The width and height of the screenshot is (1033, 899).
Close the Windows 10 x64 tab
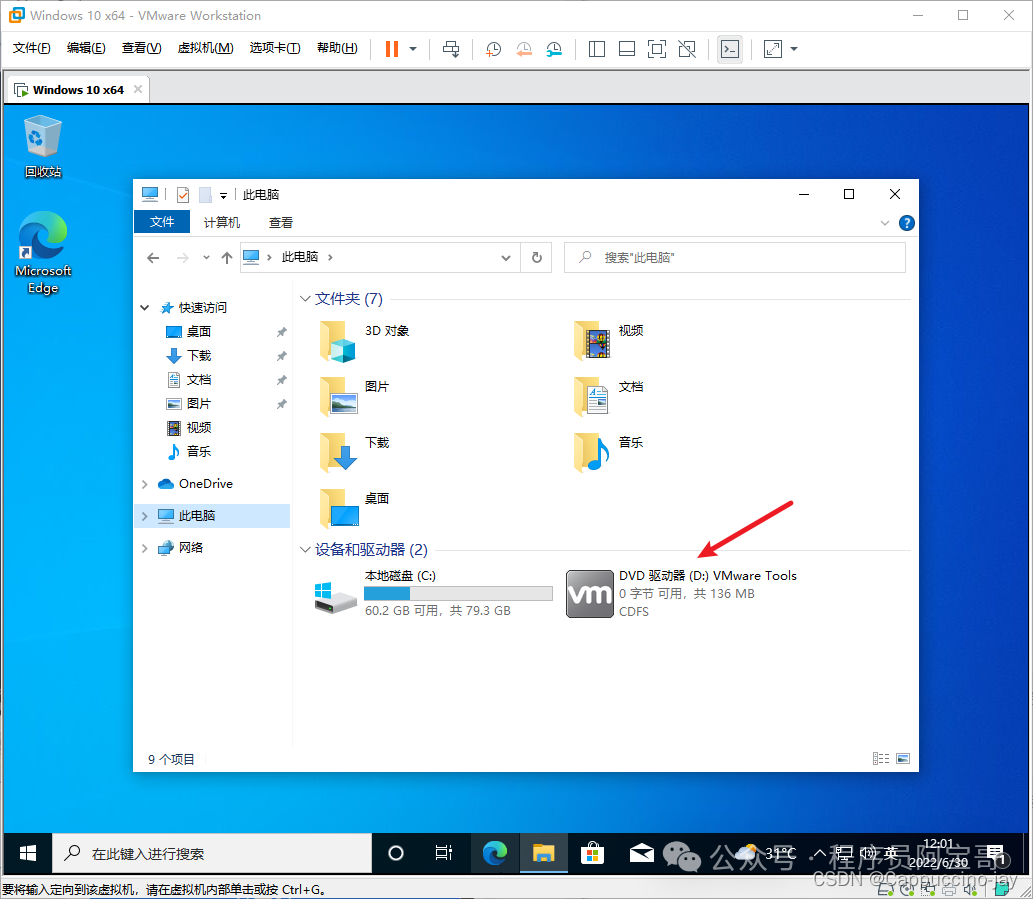[x=138, y=89]
